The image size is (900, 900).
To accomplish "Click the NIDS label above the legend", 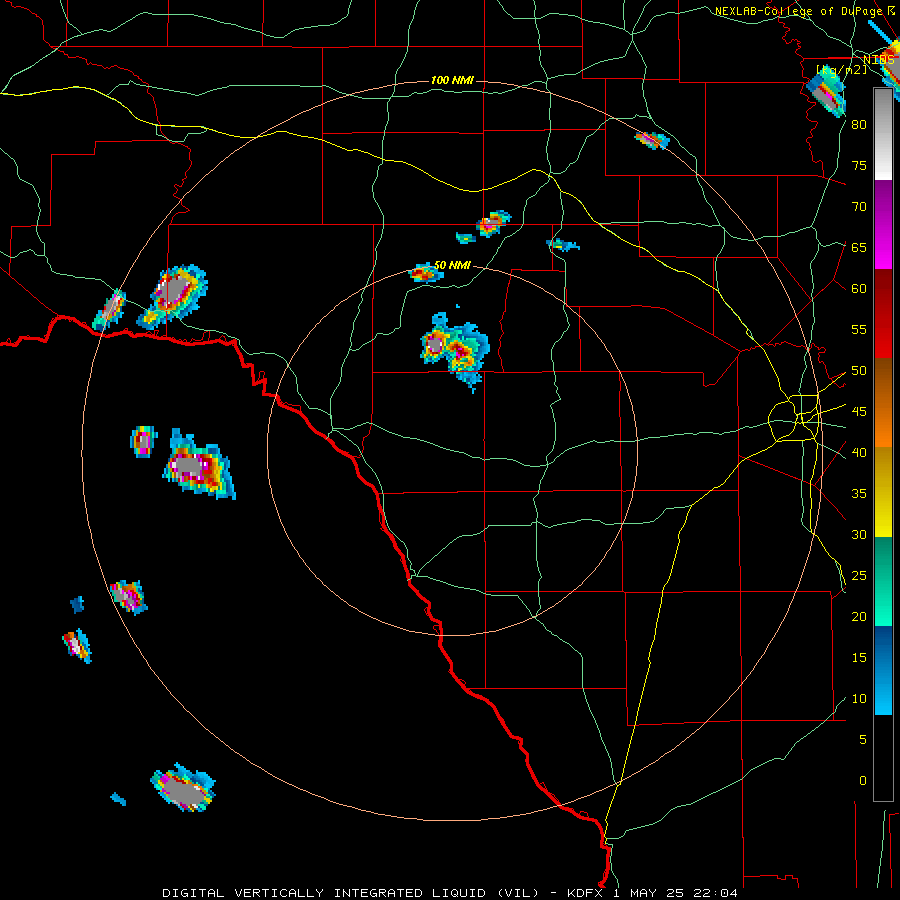I will coord(879,60).
